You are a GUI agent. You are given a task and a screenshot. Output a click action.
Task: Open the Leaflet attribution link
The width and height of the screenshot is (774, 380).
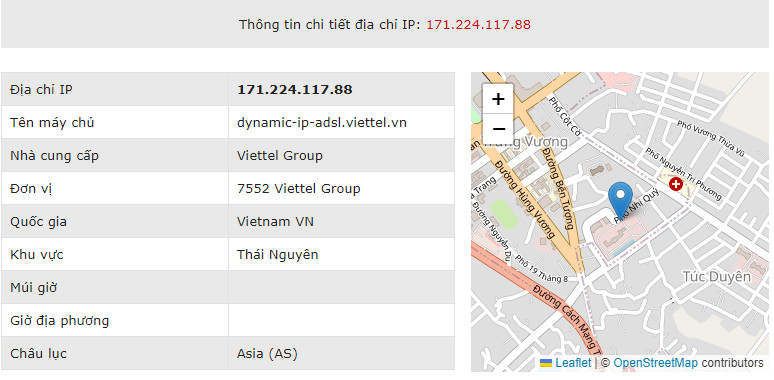[x=573, y=363]
